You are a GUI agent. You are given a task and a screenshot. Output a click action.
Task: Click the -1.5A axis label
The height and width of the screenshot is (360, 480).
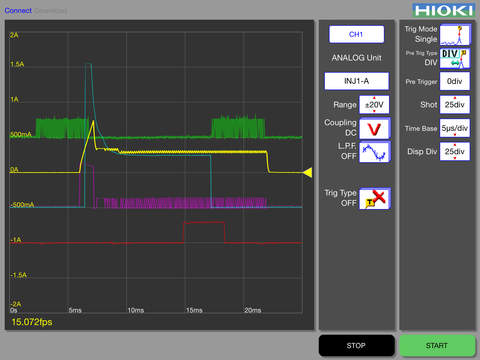point(18,275)
